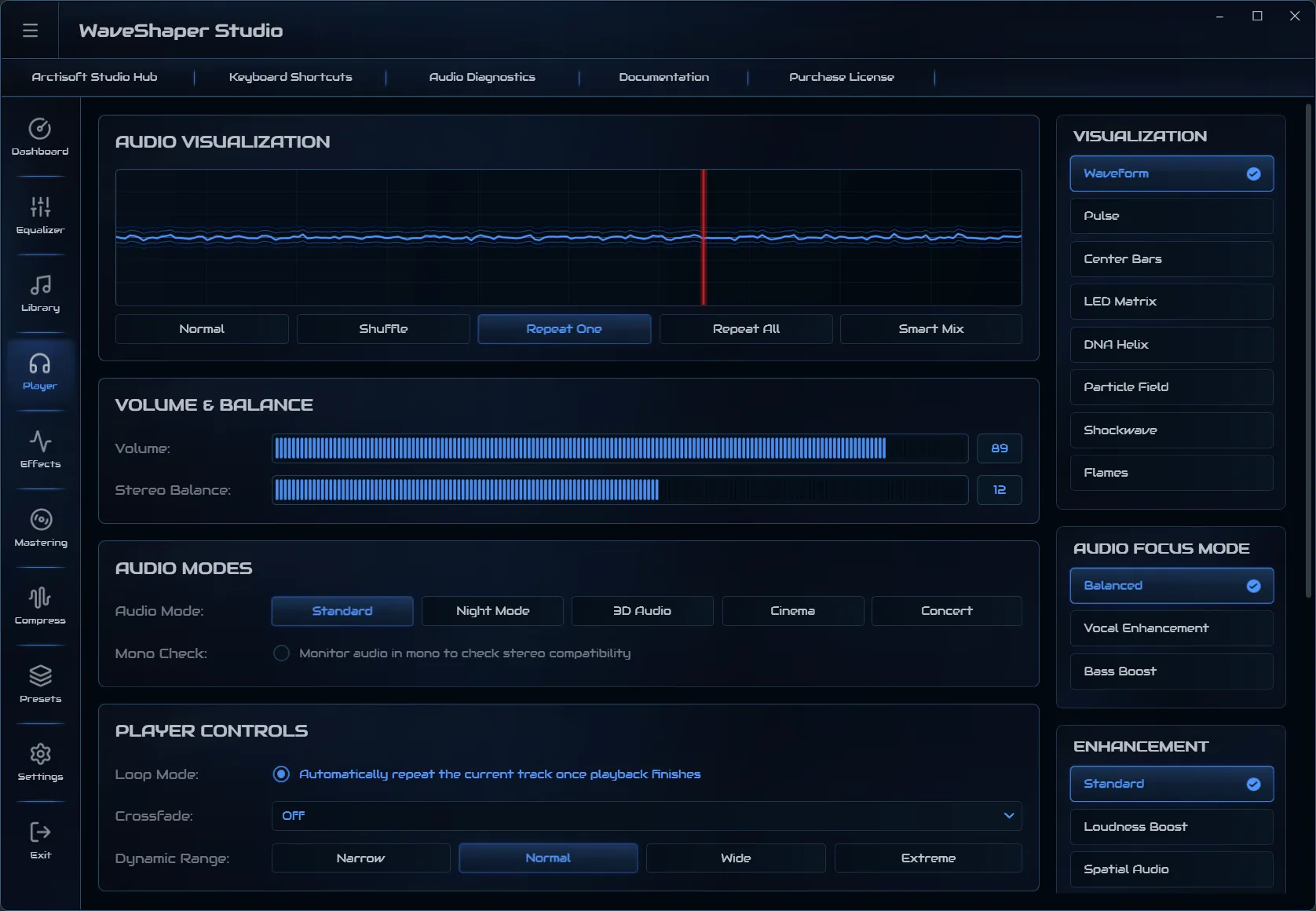Set Dynamic Range to Extreme
This screenshot has width=1316, height=911.
coord(928,858)
